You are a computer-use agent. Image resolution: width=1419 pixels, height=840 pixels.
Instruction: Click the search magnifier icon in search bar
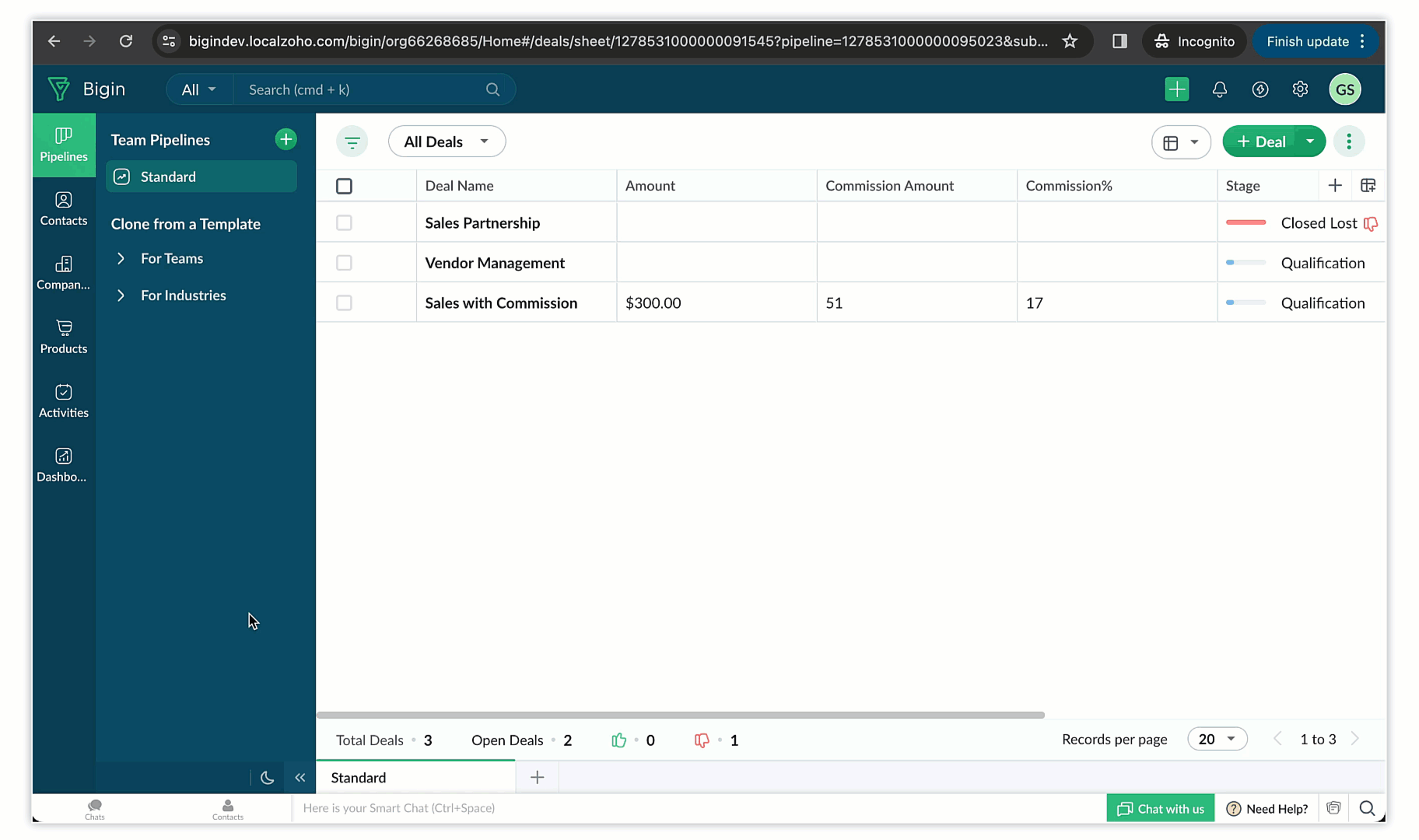(x=492, y=89)
